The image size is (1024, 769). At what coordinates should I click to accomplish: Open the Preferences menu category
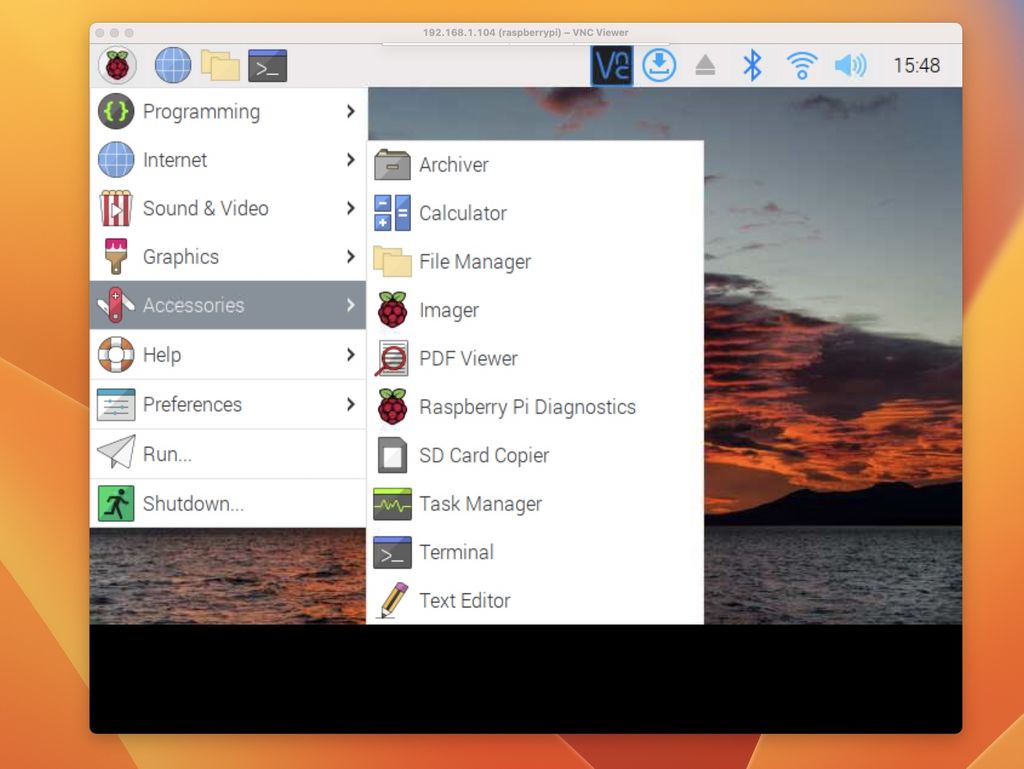(x=228, y=404)
